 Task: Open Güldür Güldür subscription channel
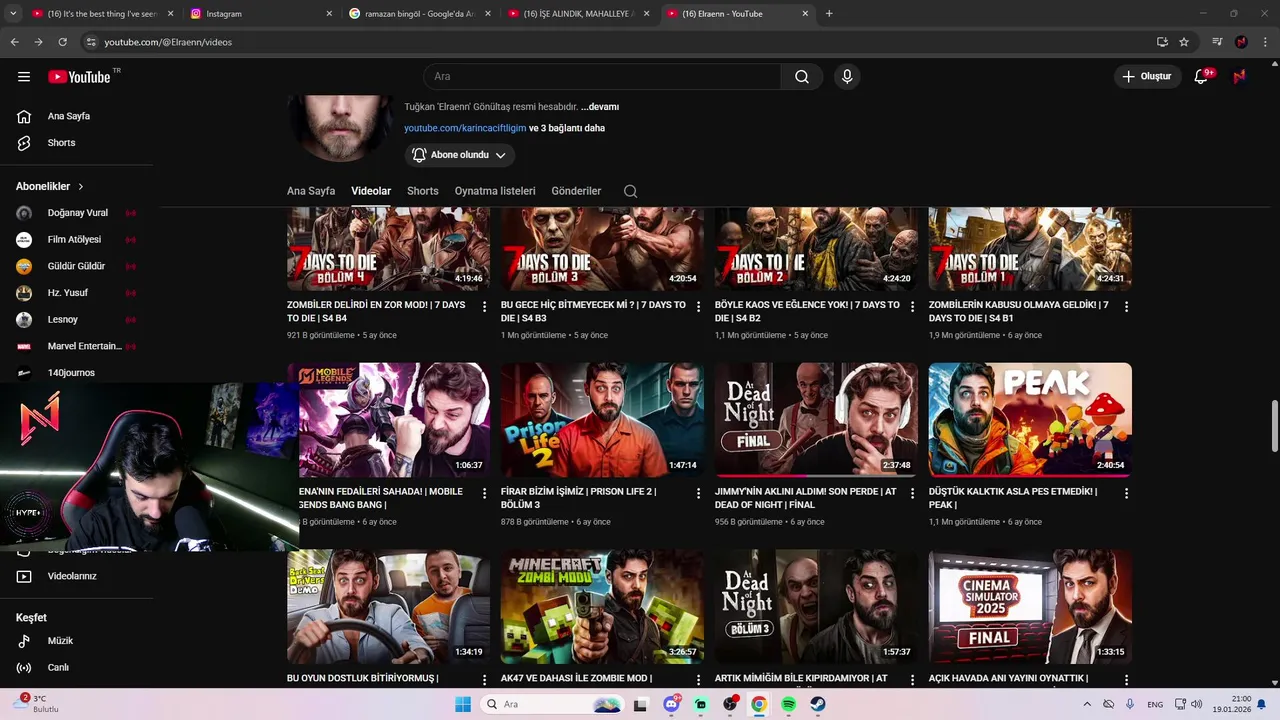click(x=76, y=266)
